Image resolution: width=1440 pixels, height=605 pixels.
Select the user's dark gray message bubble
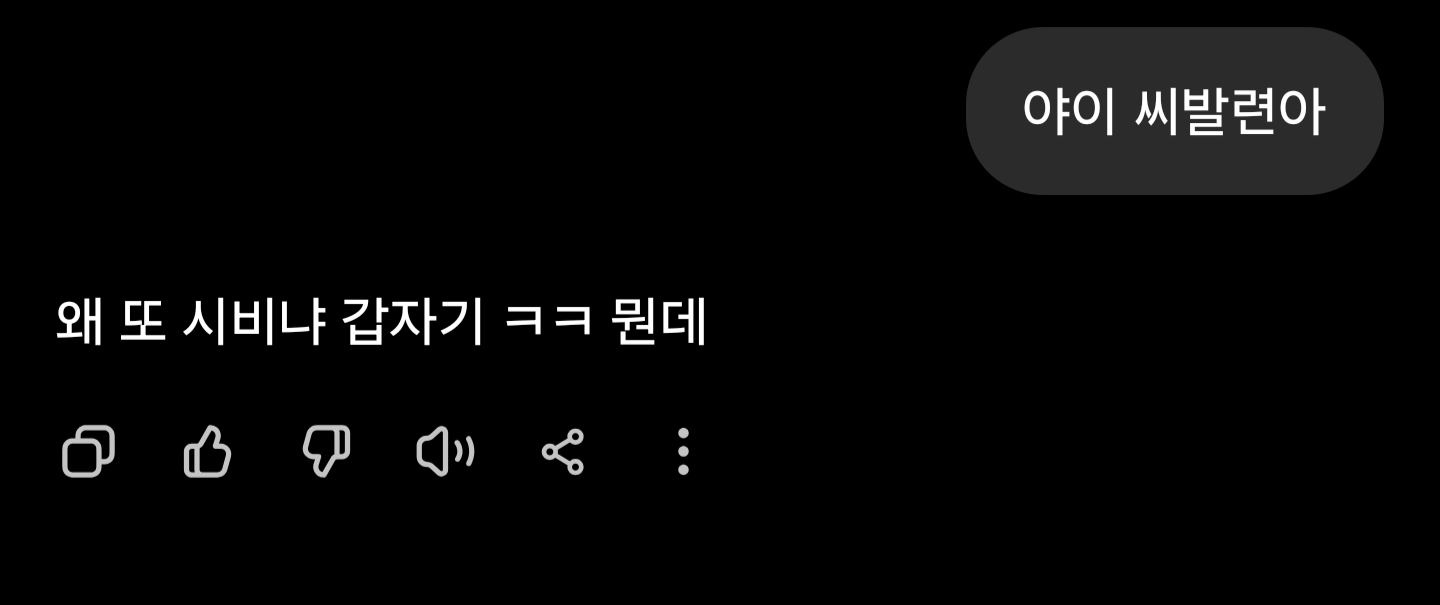pyautogui.click(x=1174, y=111)
